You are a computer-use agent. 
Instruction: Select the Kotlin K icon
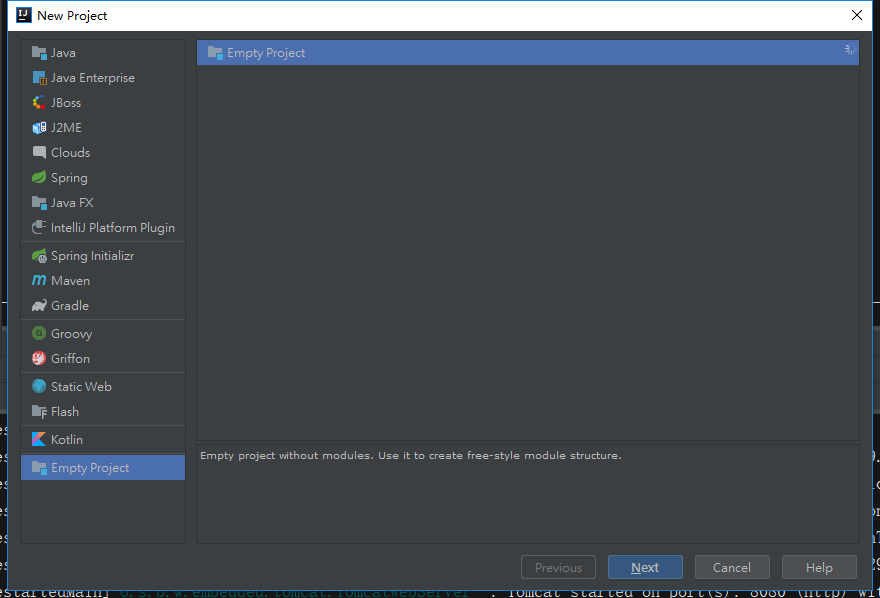39,439
